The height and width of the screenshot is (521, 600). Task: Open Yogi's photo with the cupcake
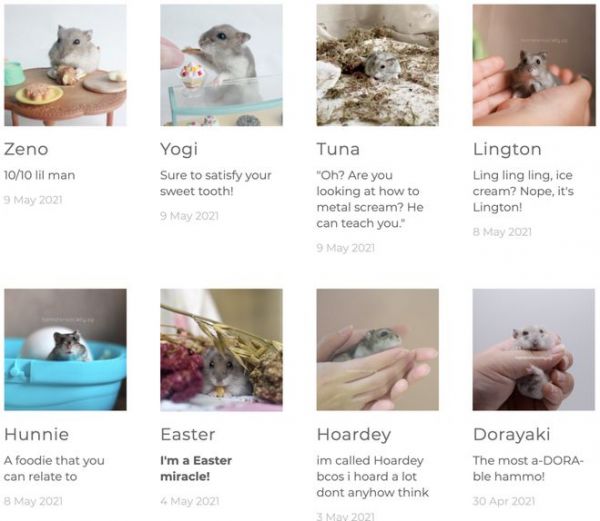pyautogui.click(x=222, y=65)
